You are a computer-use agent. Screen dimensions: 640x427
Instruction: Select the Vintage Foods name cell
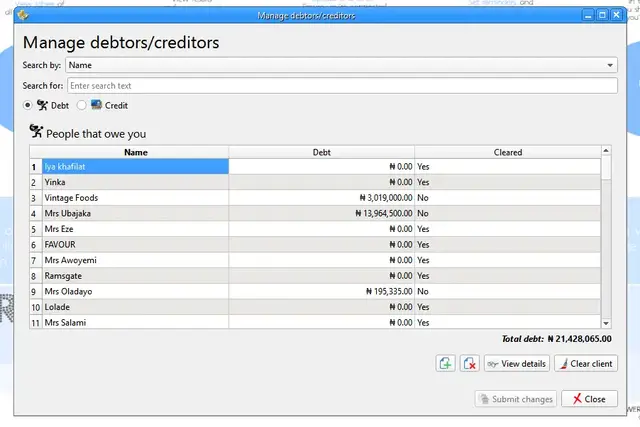click(x=136, y=198)
